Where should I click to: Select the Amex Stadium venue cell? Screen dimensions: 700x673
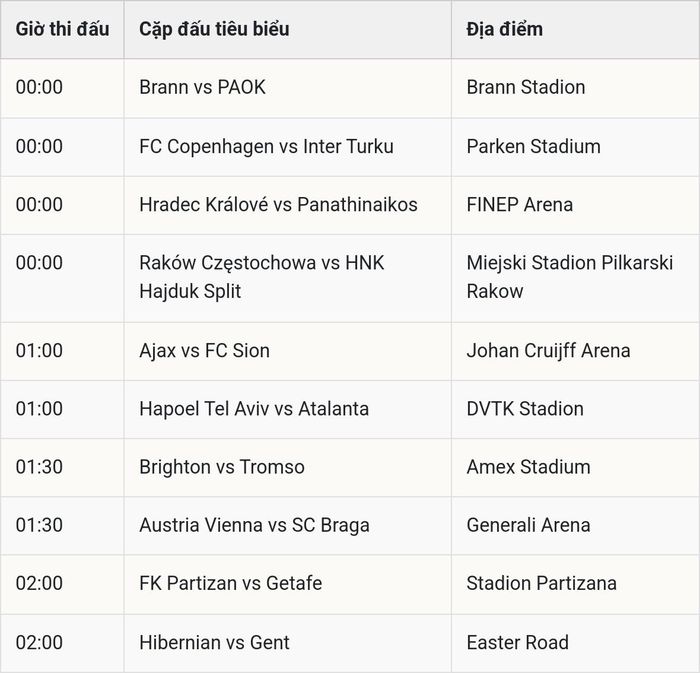(x=575, y=467)
